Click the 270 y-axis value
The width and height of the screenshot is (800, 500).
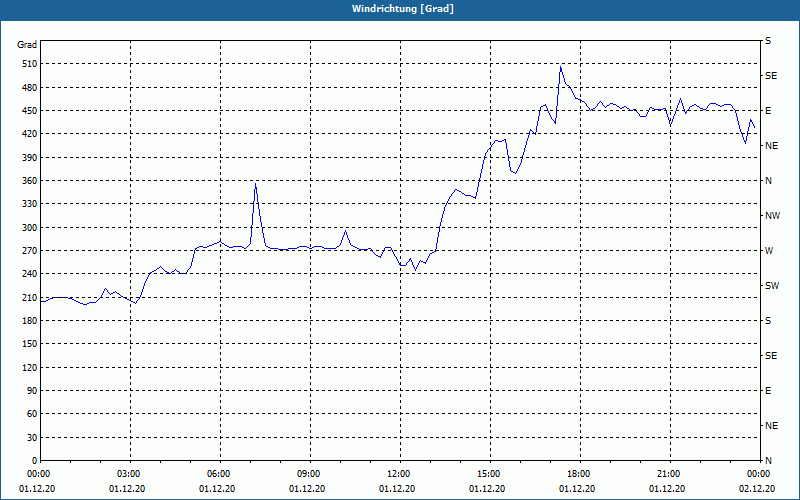point(30,251)
